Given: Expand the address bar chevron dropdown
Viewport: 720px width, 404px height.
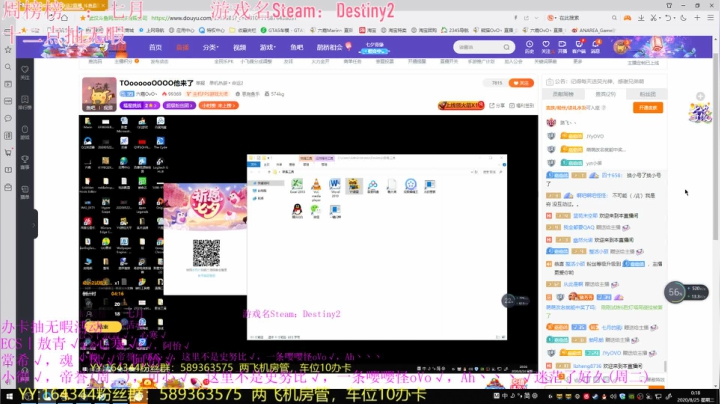Looking at the screenshot, I should pyautogui.click(x=536, y=18).
